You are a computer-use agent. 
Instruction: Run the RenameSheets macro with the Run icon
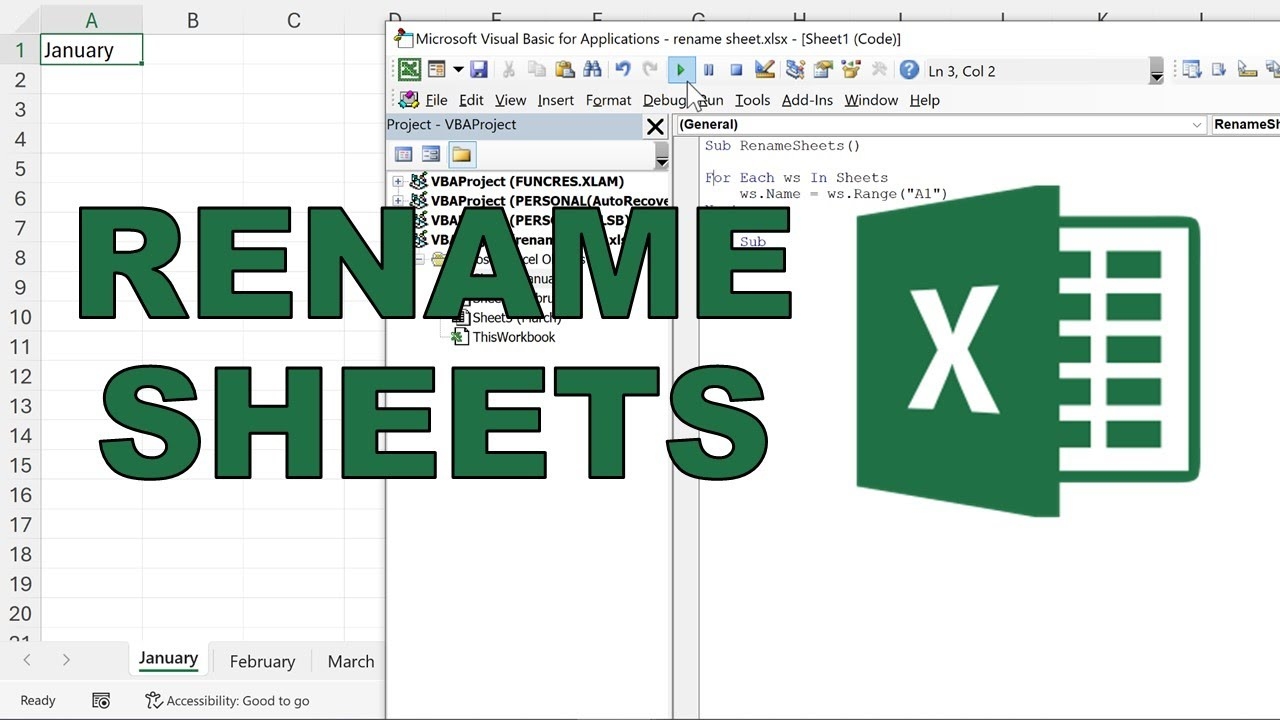pos(681,69)
